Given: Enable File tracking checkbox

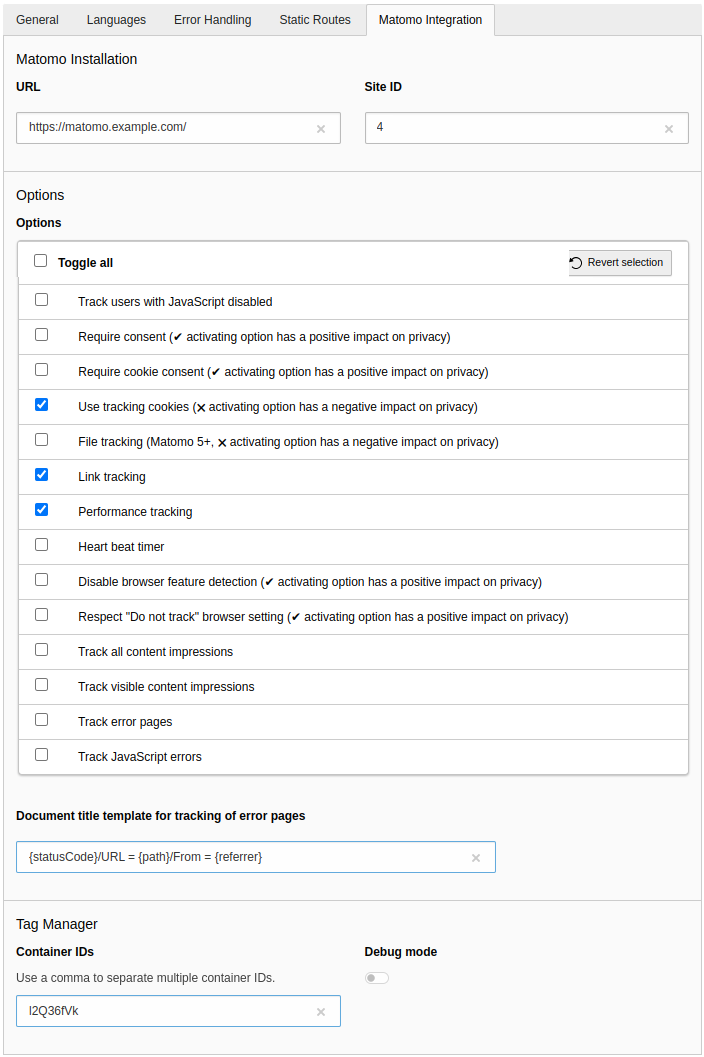Looking at the screenshot, I should click(x=42, y=440).
